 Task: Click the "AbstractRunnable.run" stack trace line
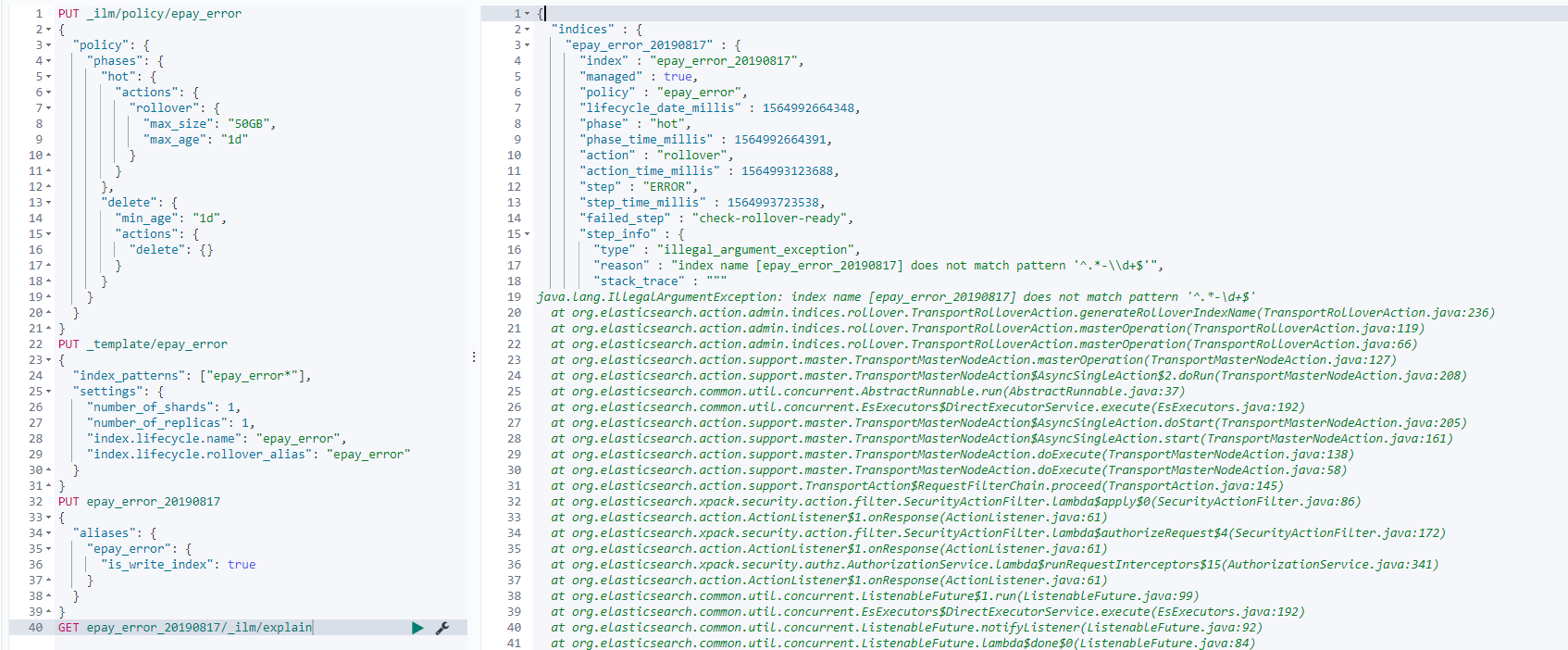coord(867,392)
